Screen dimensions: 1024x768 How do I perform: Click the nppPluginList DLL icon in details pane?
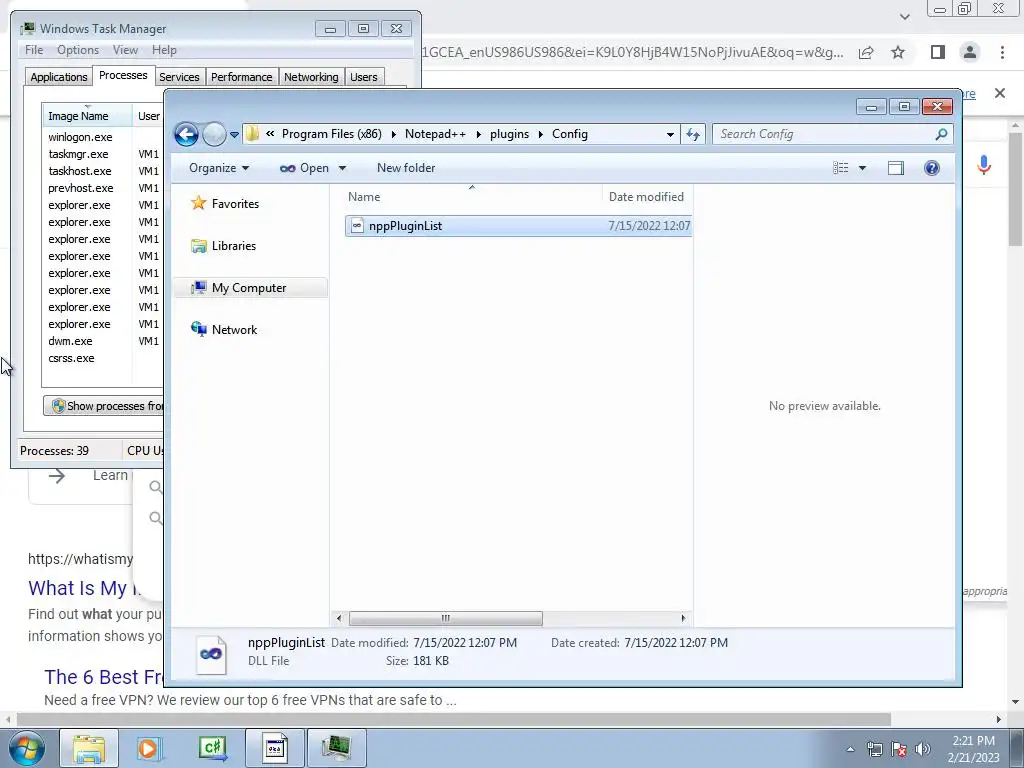coord(211,654)
